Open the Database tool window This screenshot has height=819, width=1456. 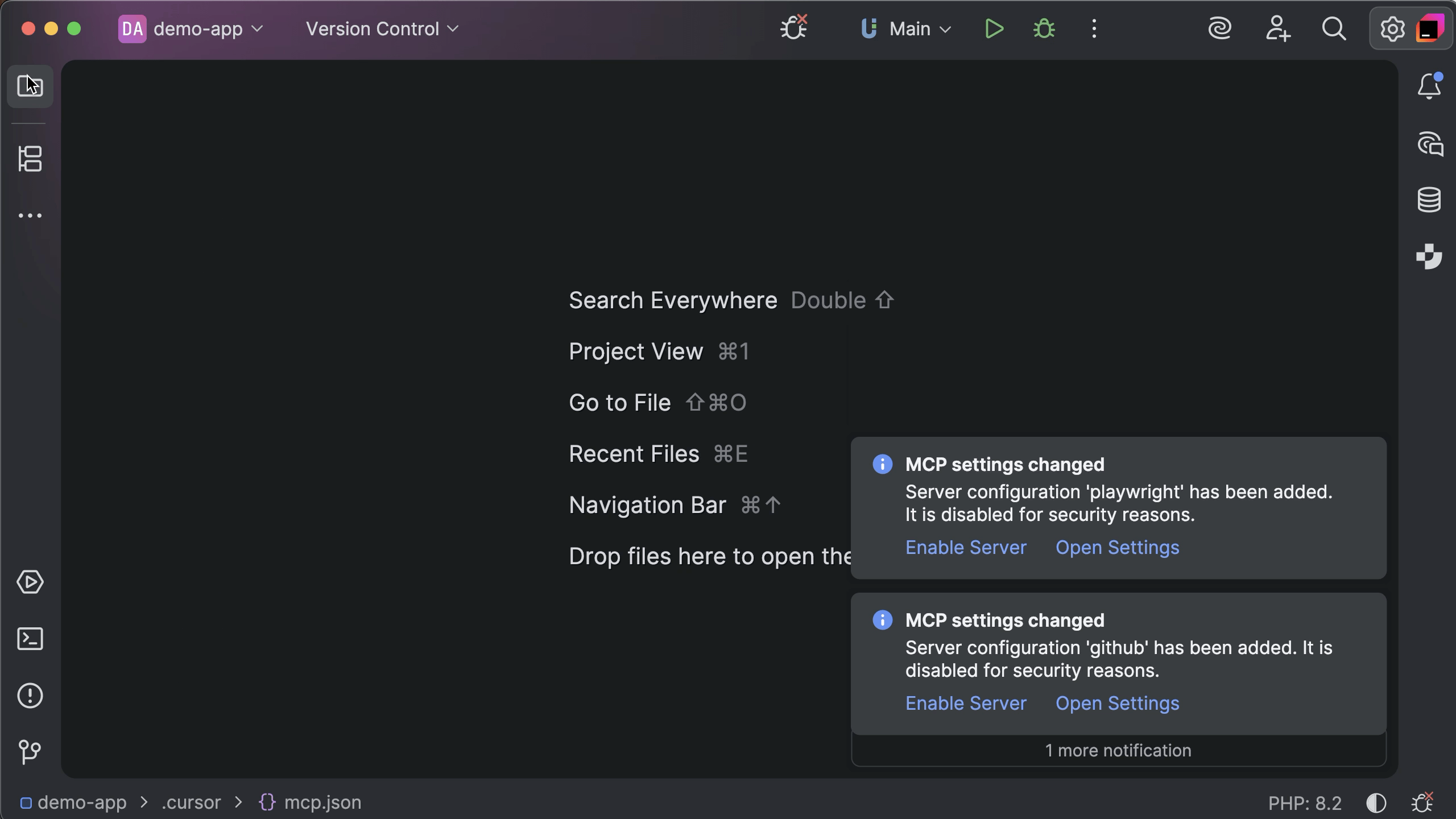[1429, 199]
